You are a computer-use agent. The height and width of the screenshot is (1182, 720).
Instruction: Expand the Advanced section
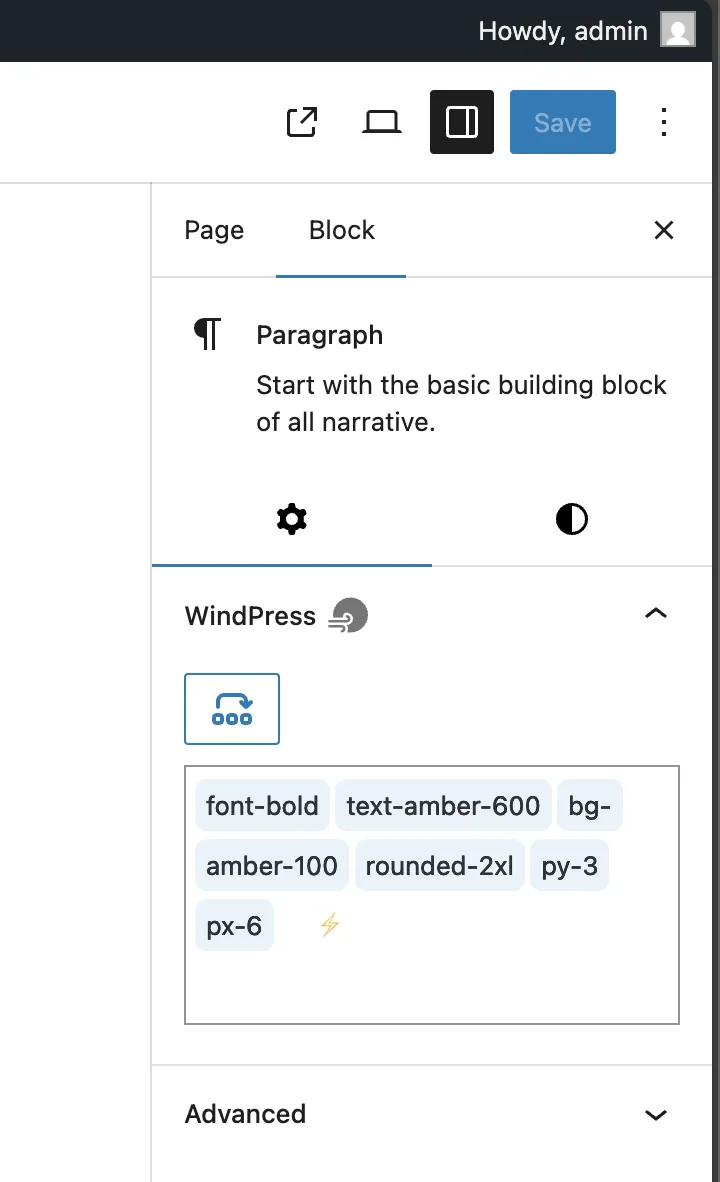[x=655, y=1114]
